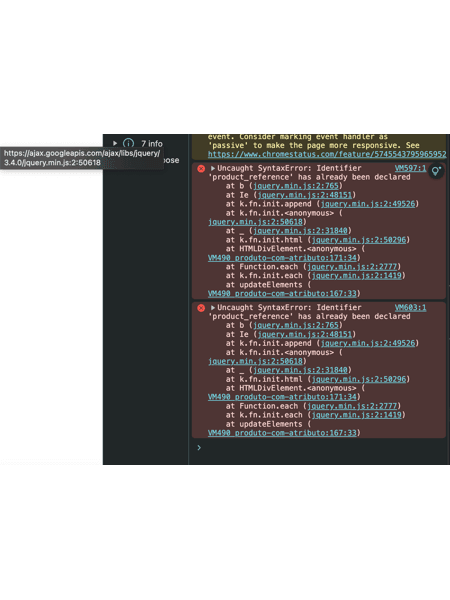Click the console prompt chevron icon

[199, 448]
